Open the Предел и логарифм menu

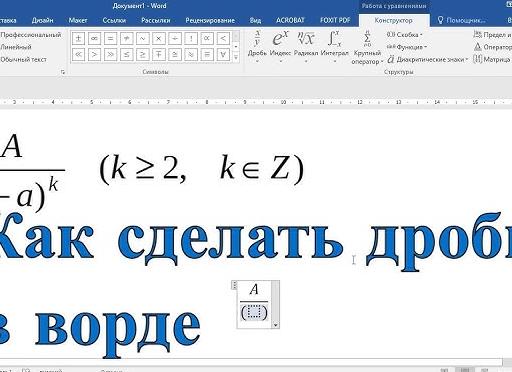493,35
